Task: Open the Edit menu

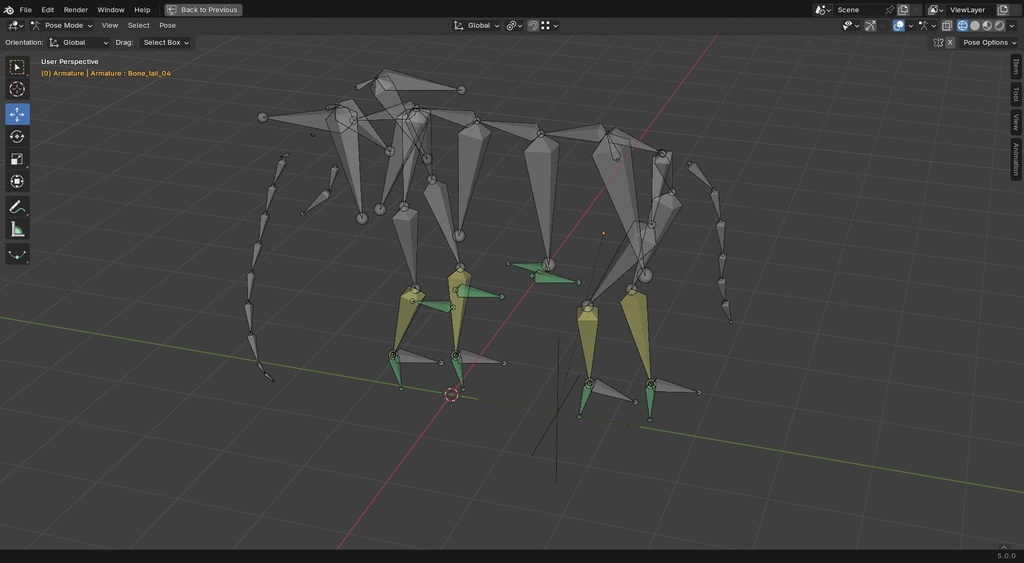Action: pyautogui.click(x=48, y=10)
